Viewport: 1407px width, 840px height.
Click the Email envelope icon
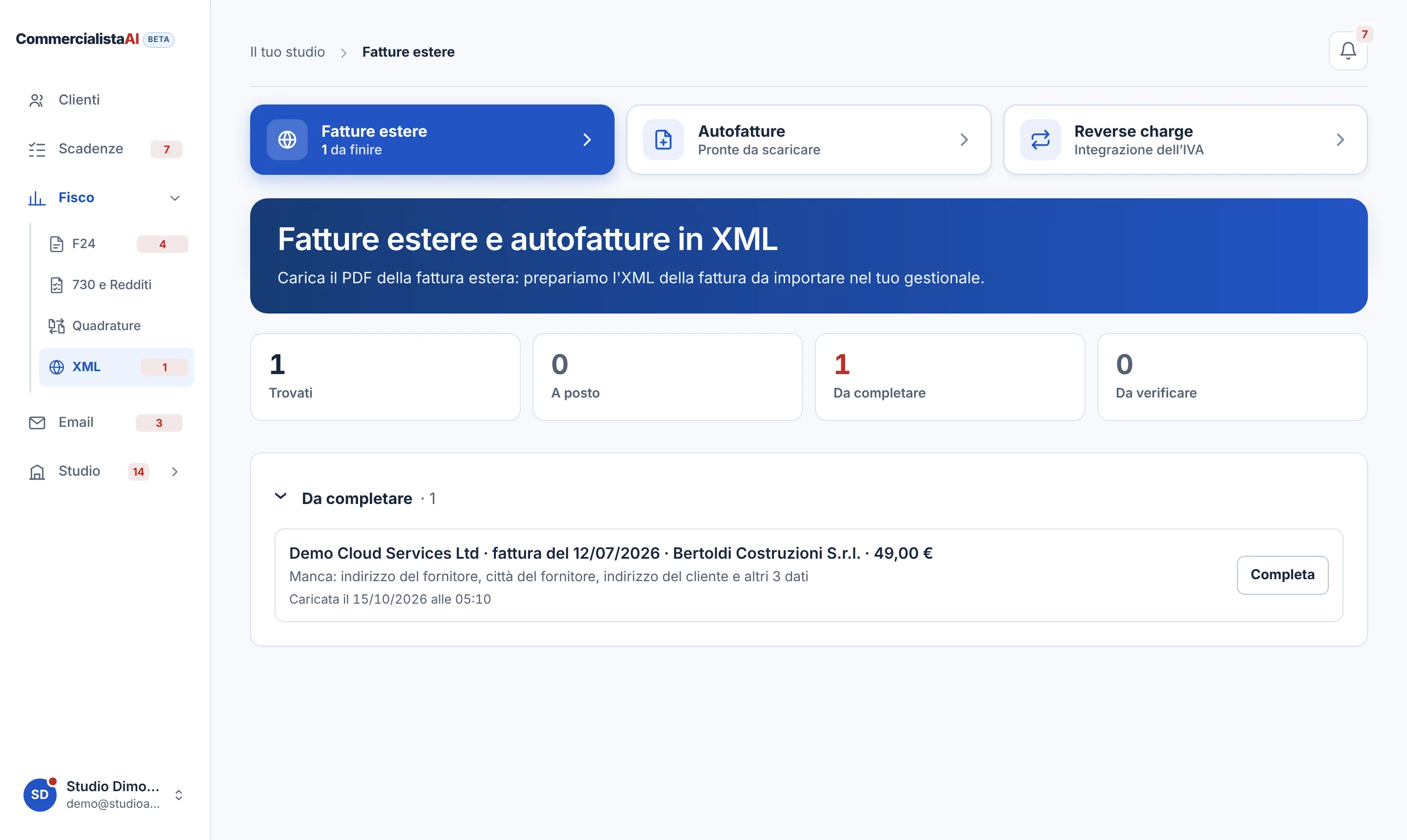37,422
